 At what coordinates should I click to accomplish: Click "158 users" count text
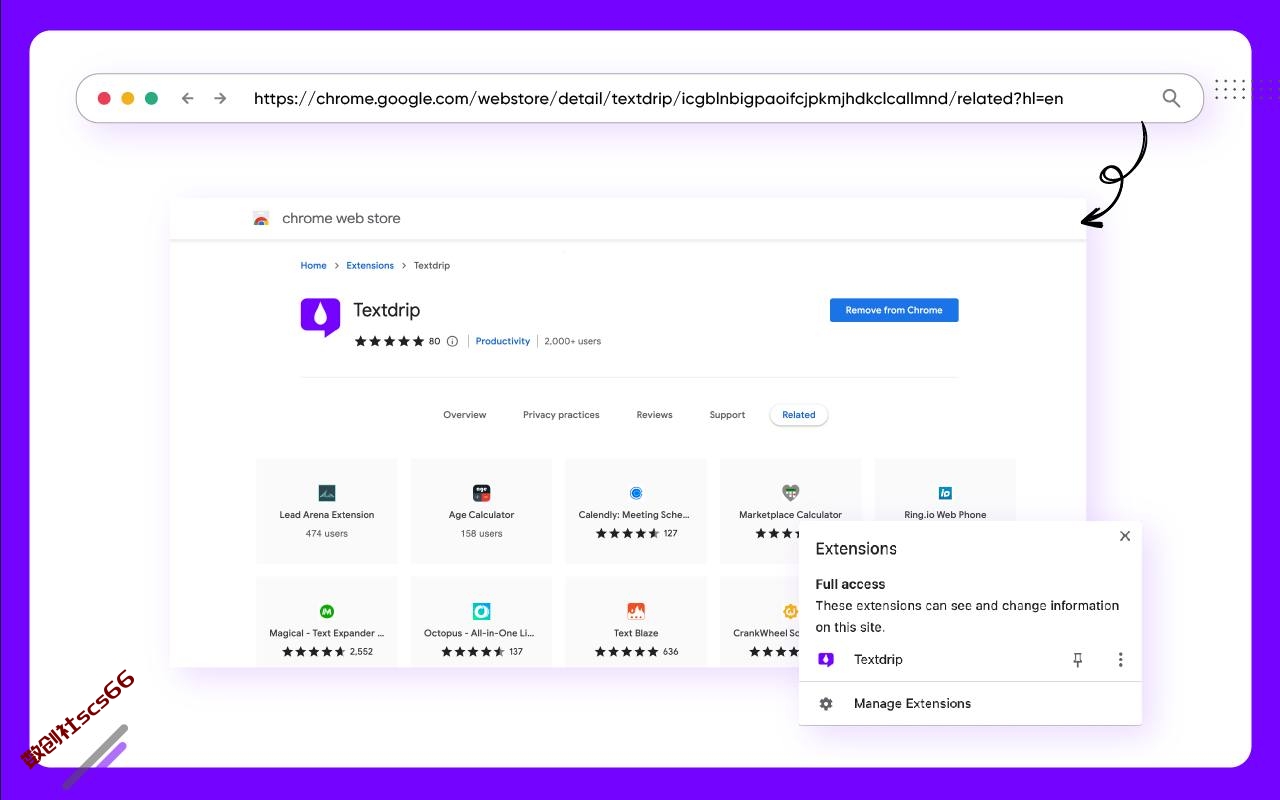point(481,534)
